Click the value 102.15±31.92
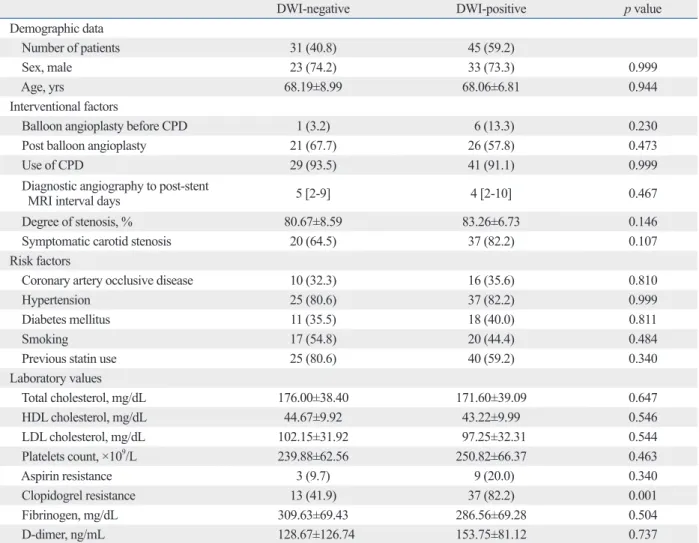 tap(313, 437)
